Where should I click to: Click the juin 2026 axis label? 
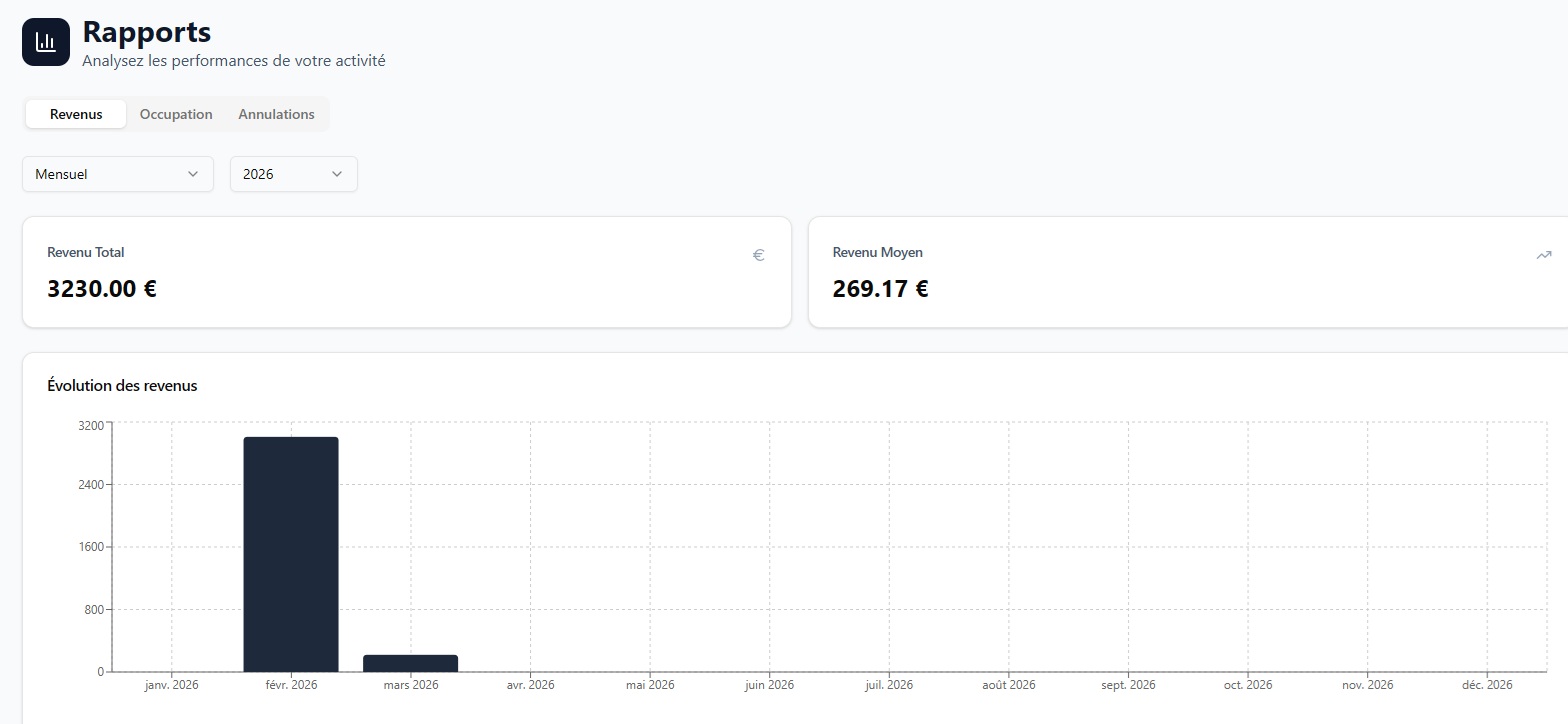pos(769,685)
